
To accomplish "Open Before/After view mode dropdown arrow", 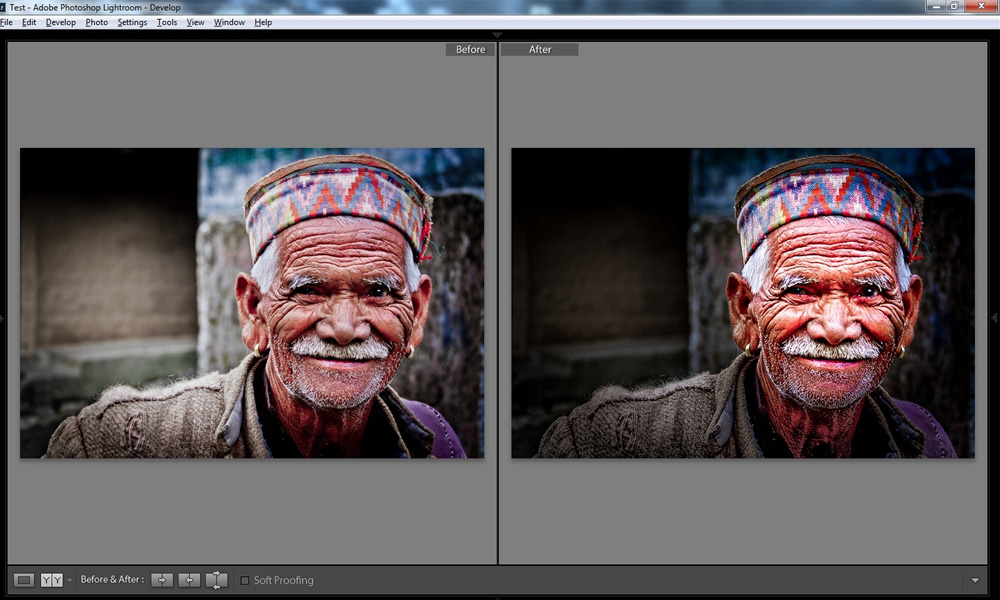I will click(69, 581).
